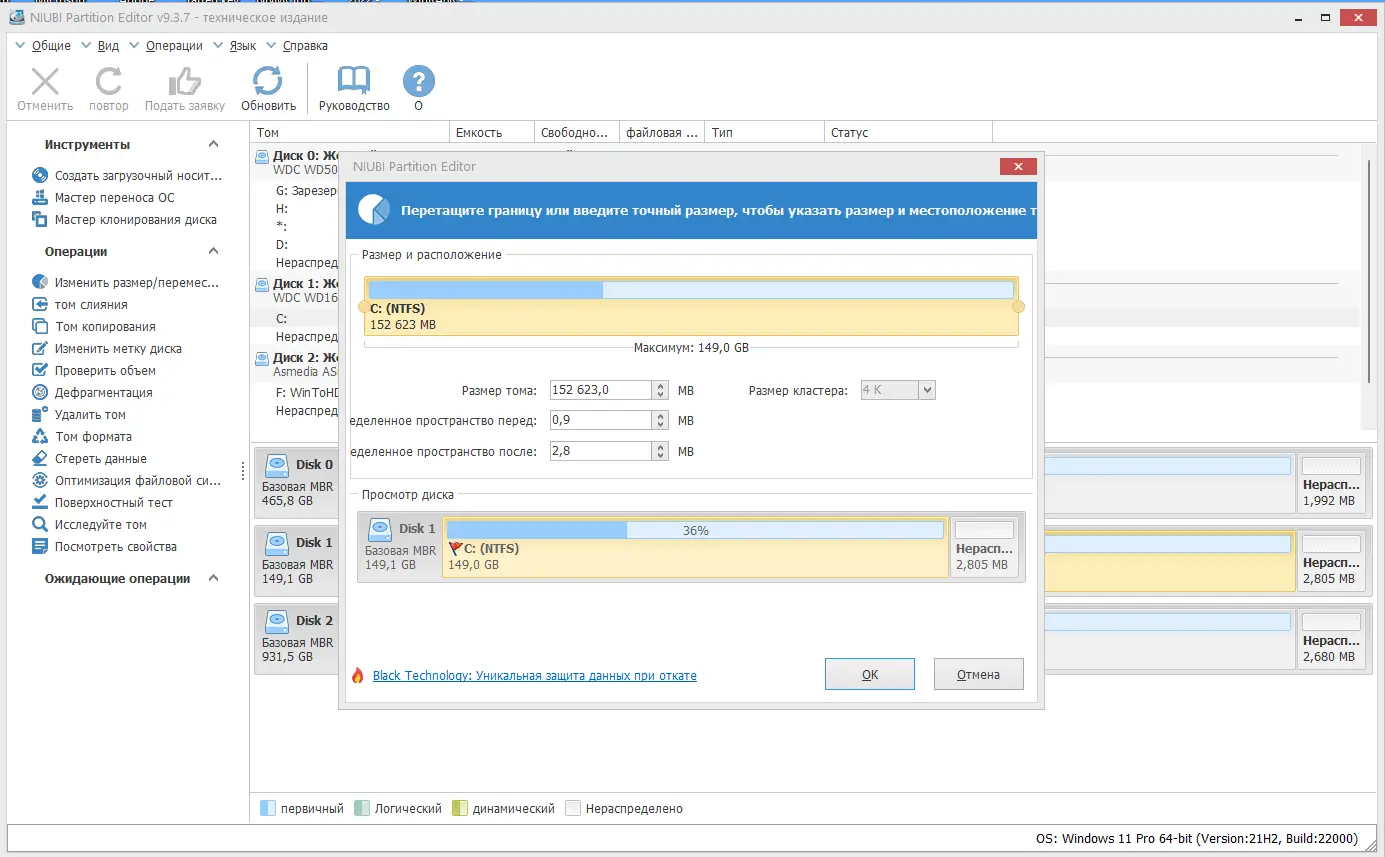Click the Обновить refresh icon
This screenshot has height=857, width=1385.
click(268, 82)
